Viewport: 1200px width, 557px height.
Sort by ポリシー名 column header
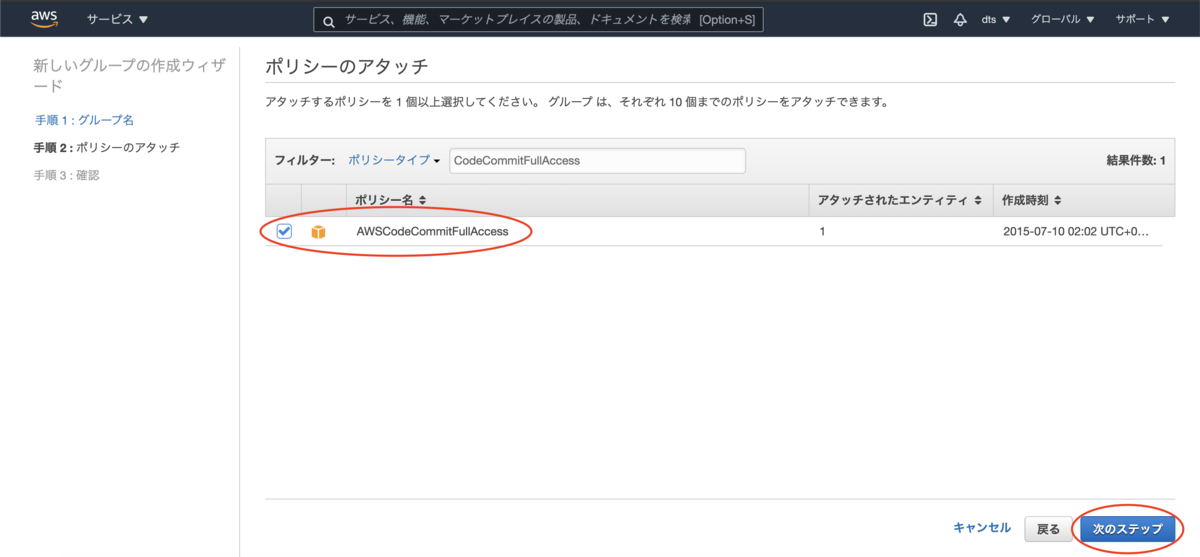[391, 201]
